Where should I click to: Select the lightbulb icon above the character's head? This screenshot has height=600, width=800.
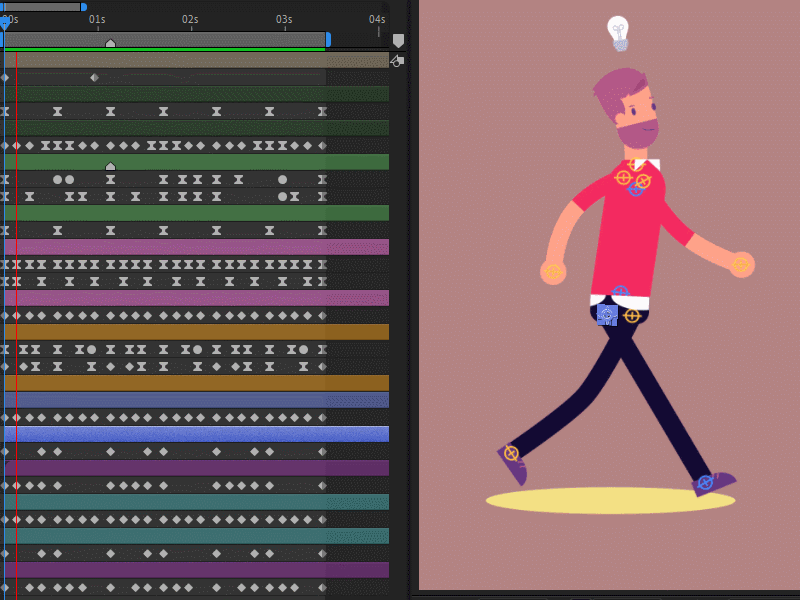618,34
